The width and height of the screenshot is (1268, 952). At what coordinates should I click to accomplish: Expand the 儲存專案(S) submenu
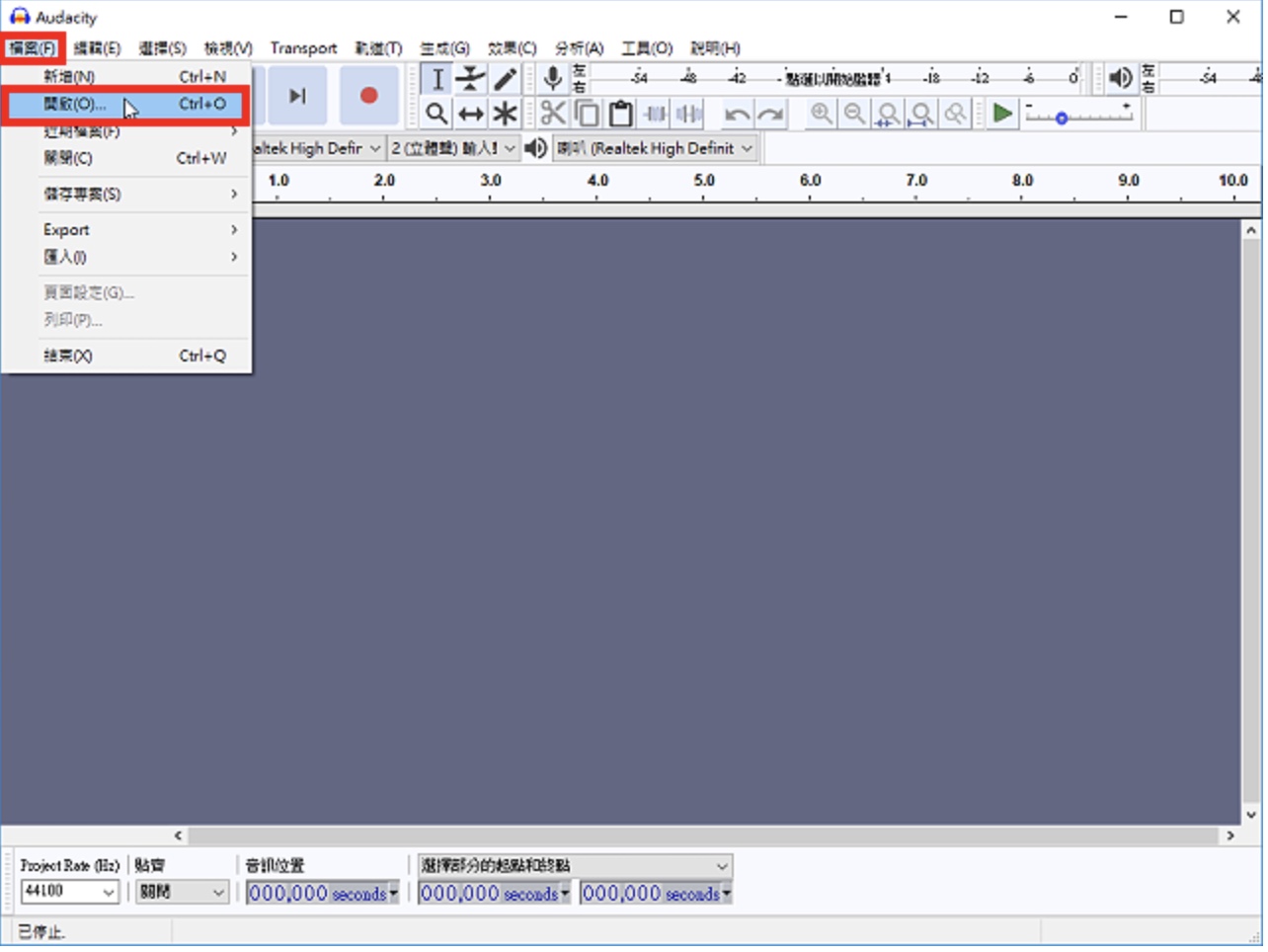[x=126, y=195]
